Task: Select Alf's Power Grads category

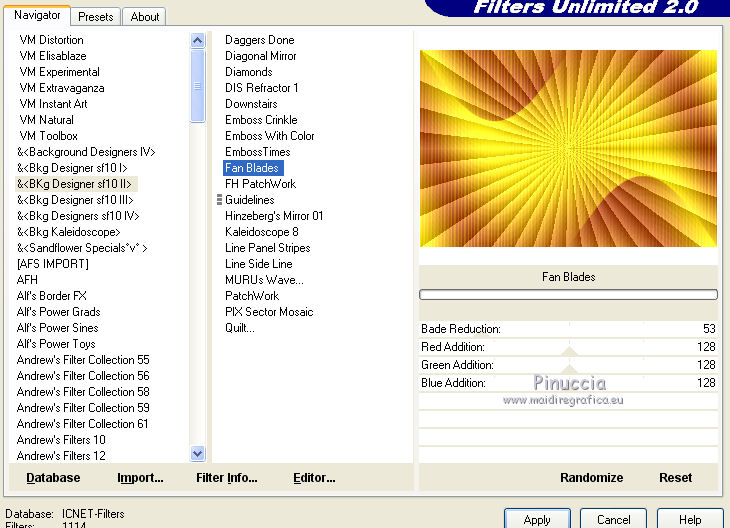Action: tap(59, 312)
